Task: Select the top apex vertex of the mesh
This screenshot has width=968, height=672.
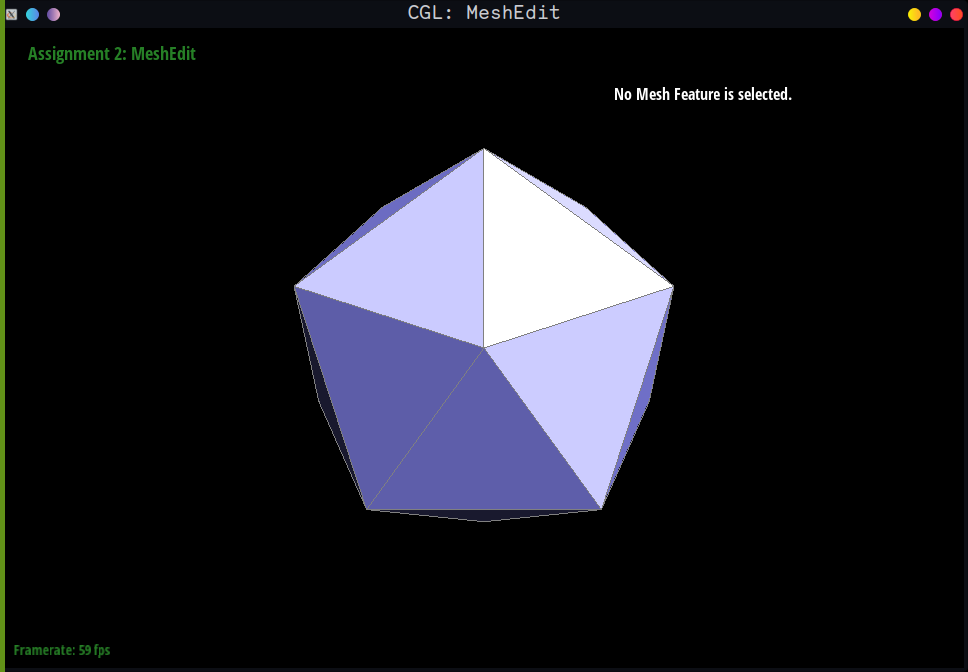Action: [x=484, y=149]
